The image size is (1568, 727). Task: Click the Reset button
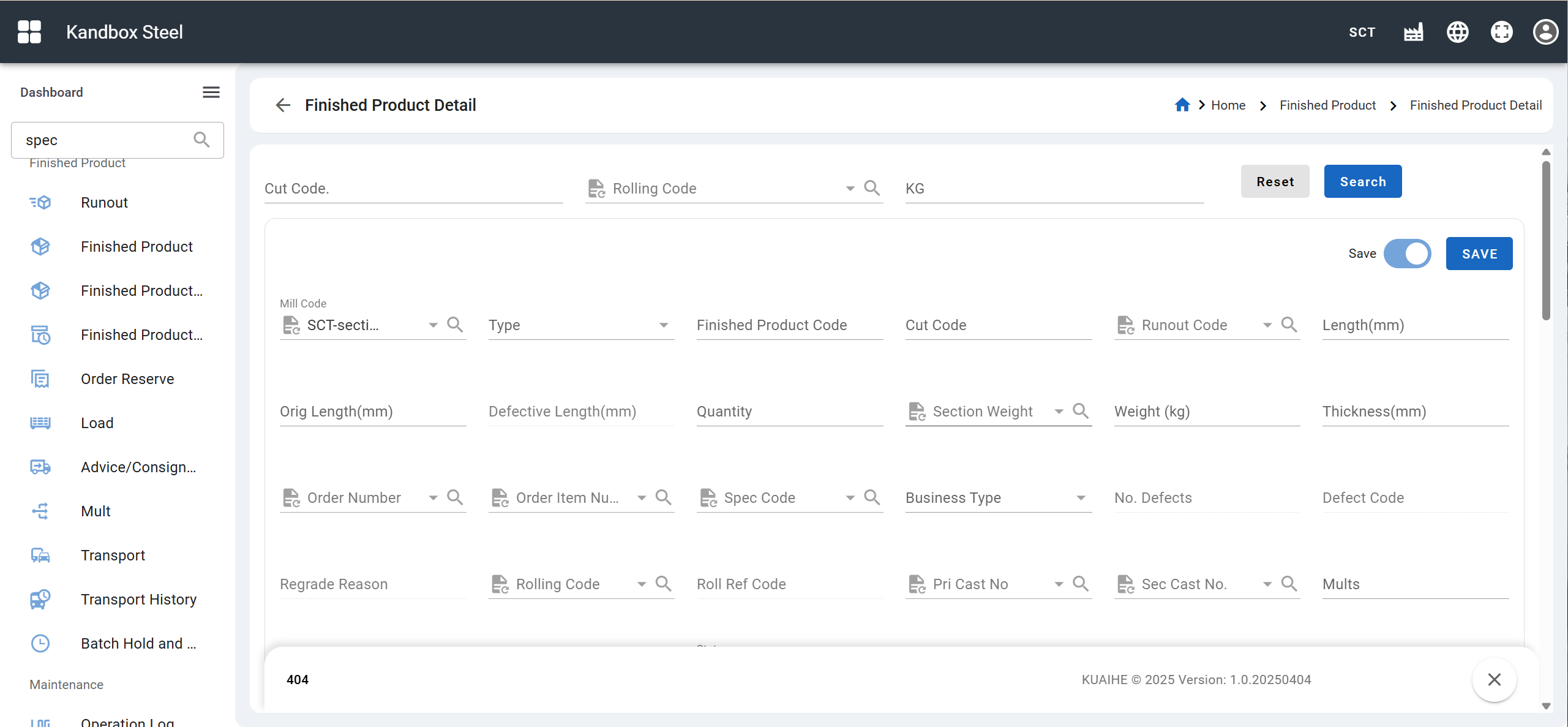click(x=1275, y=182)
